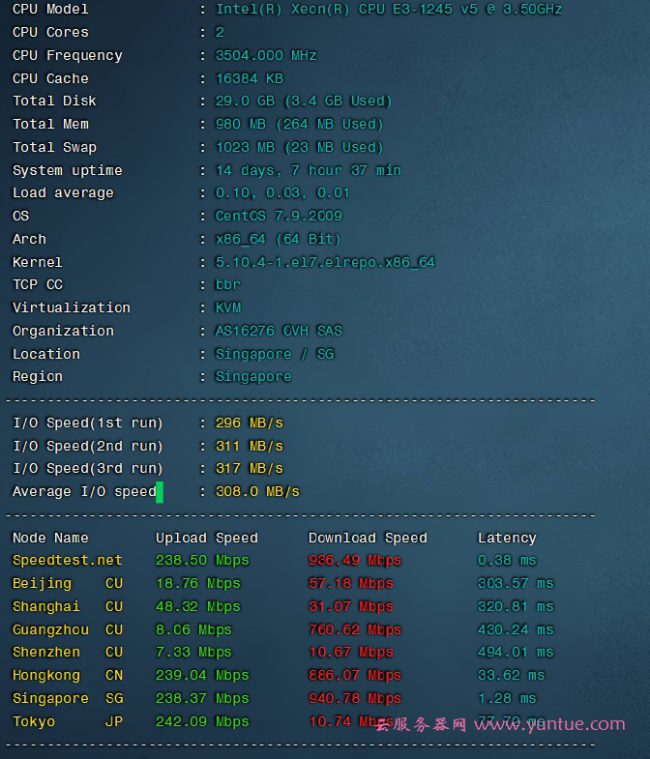Select the CPU Frequency 3504.000 MHz value

(x=265, y=55)
